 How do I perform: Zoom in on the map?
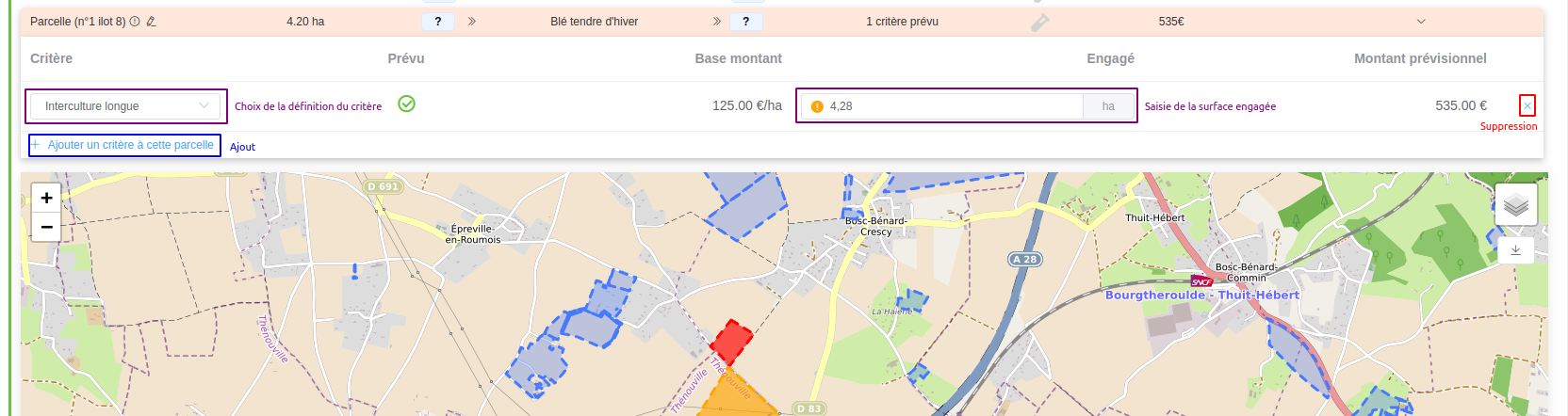coord(46,198)
